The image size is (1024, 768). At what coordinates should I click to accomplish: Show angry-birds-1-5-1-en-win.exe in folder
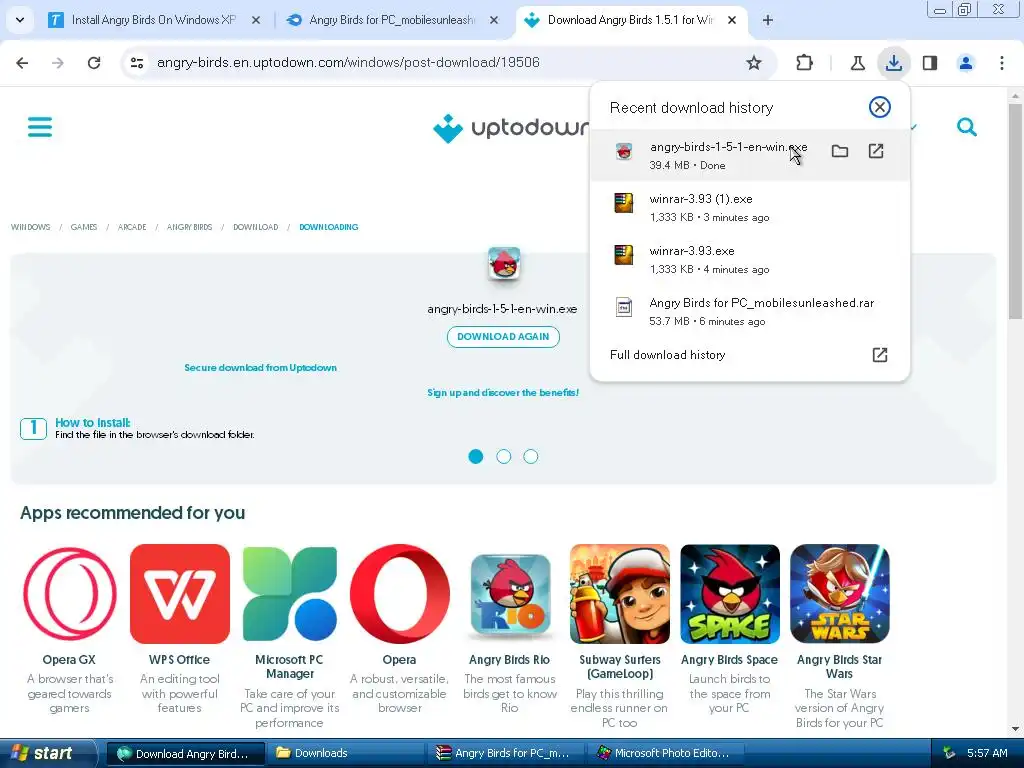[840, 152]
